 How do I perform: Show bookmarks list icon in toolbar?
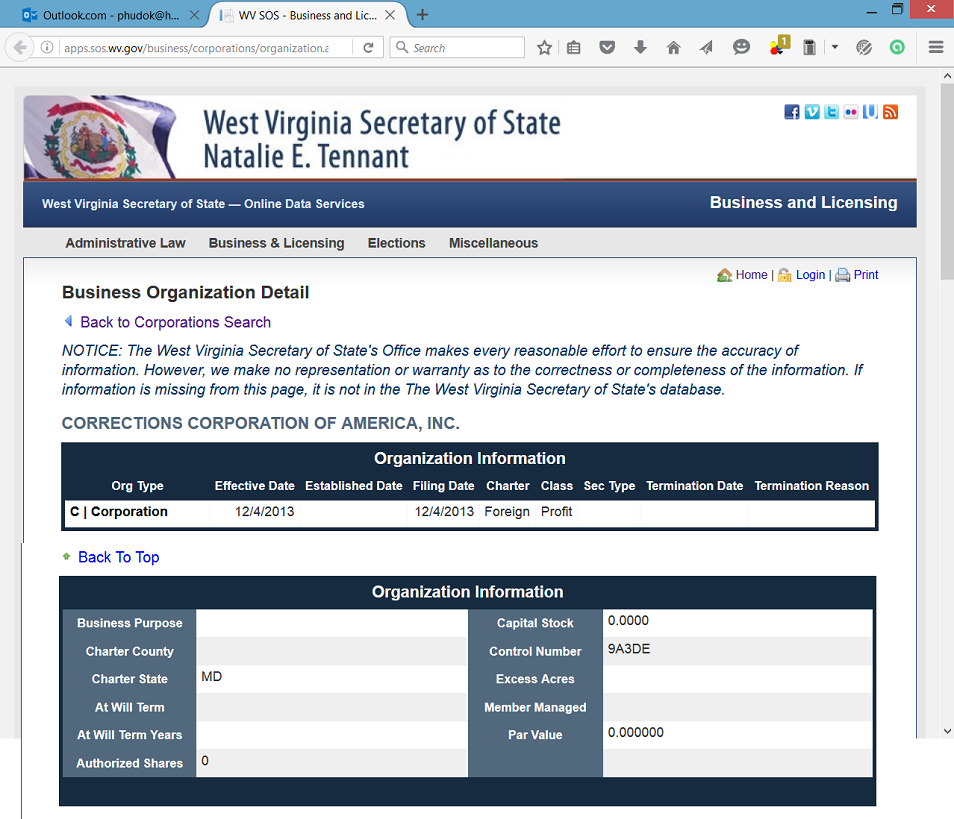573,47
